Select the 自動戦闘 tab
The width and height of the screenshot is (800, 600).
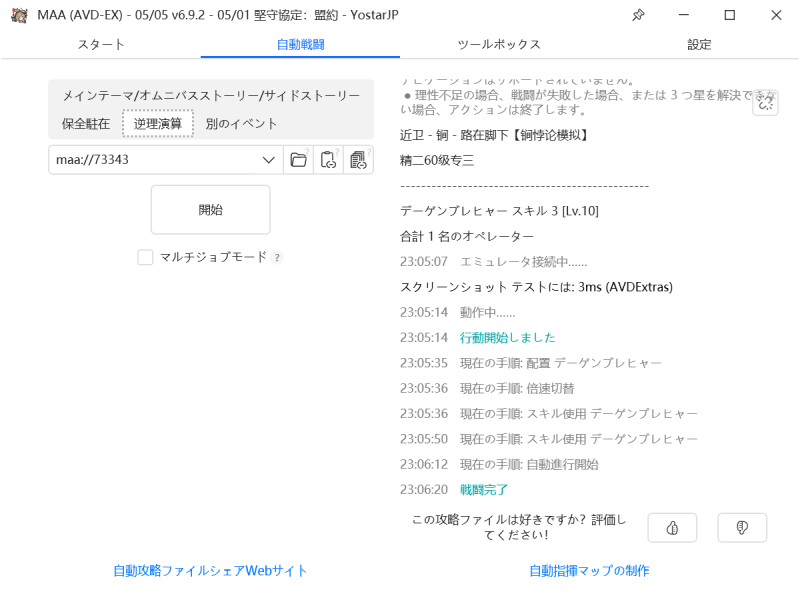[x=301, y=44]
